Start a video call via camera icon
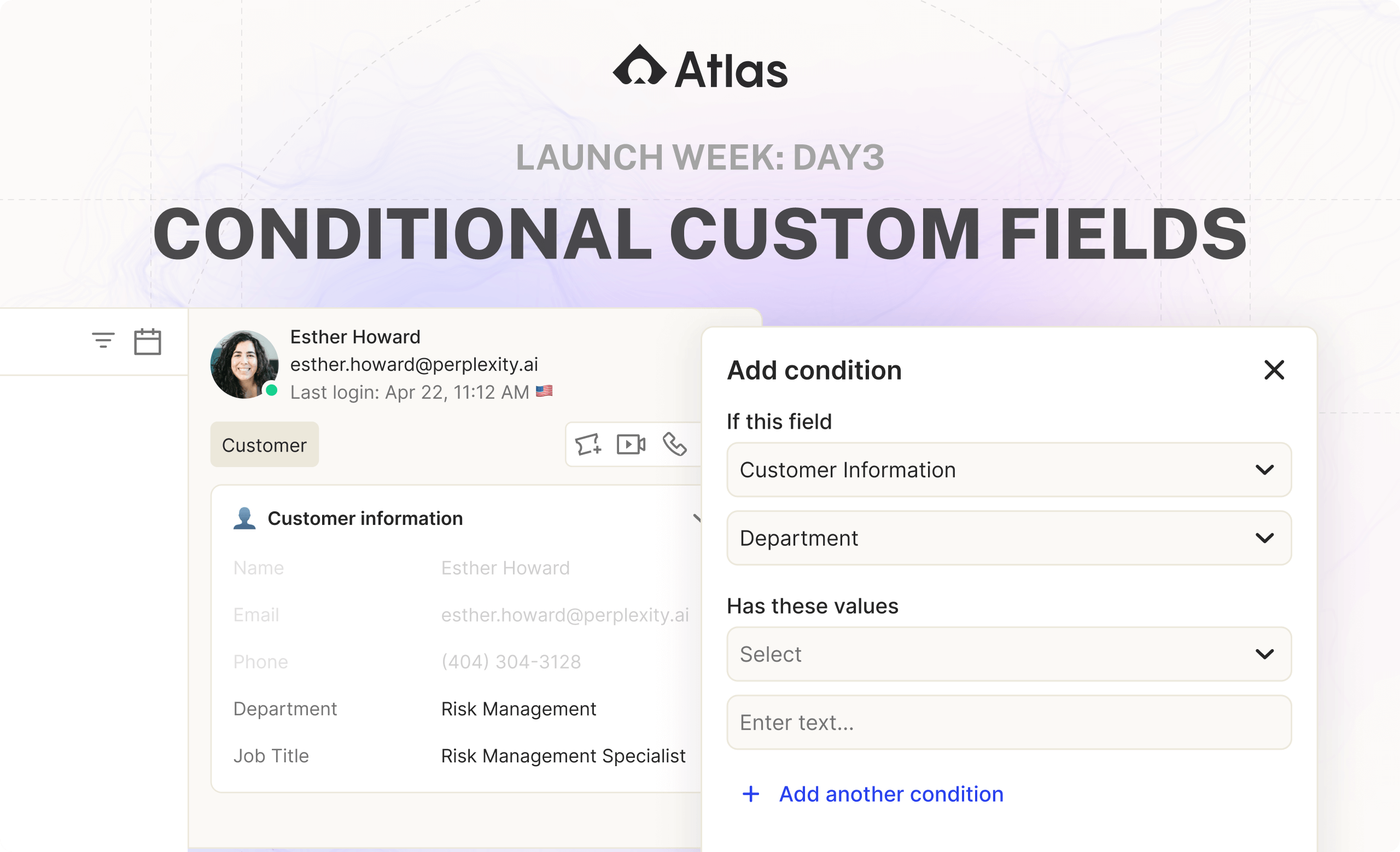The height and width of the screenshot is (852, 1400). (631, 444)
